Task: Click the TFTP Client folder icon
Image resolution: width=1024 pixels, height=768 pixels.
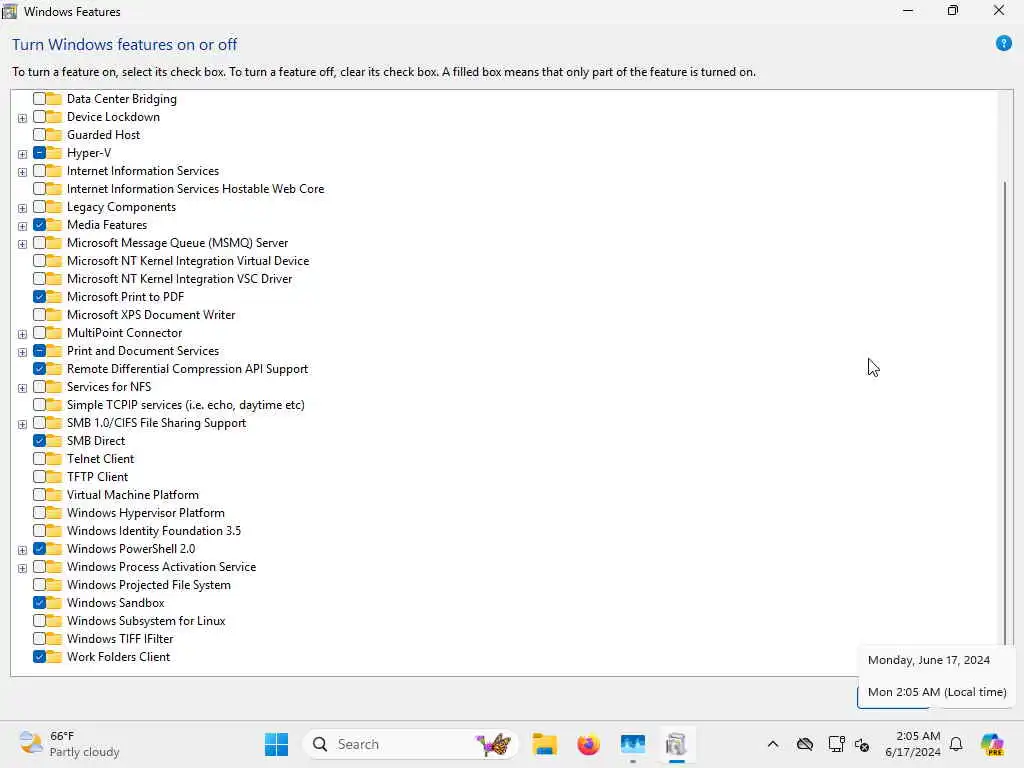Action: (54, 477)
